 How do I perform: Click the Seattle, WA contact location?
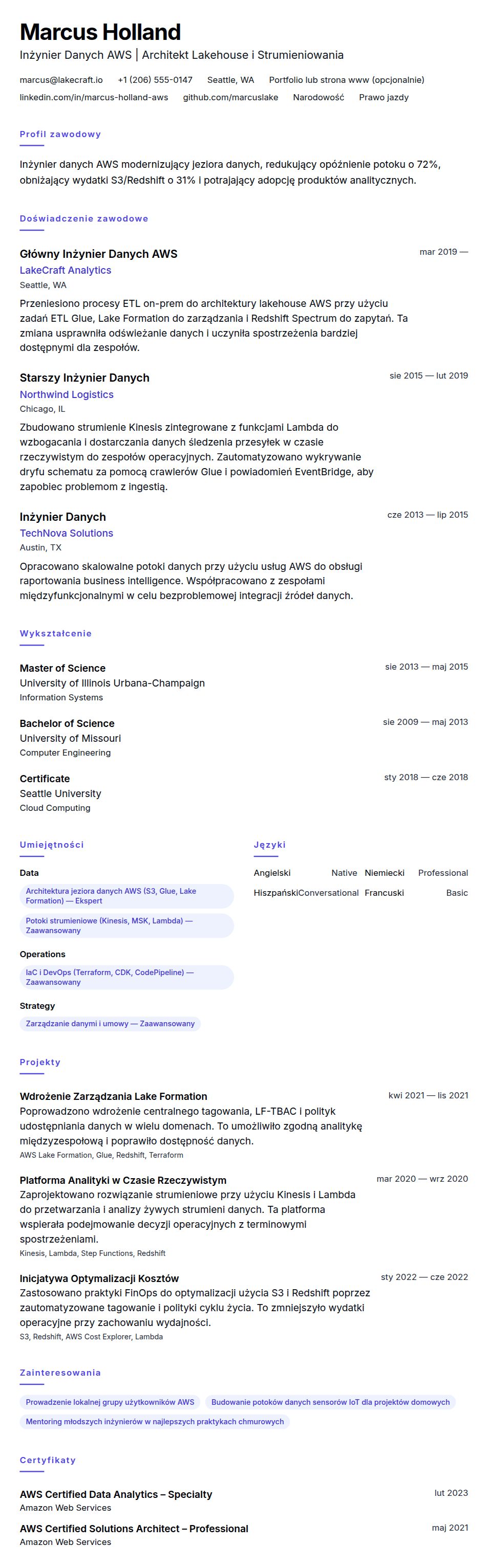click(230, 80)
